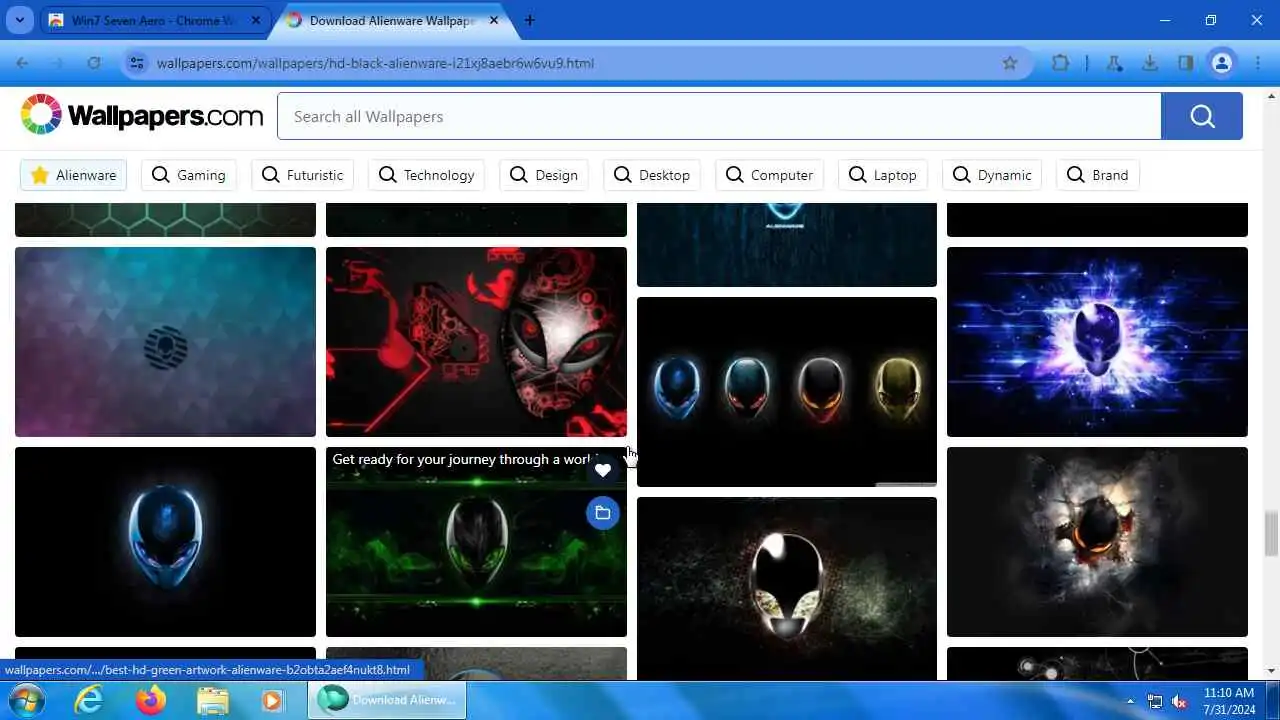Screen dimensions: 1280x720
Task: Click the address bar URL
Action: pos(375,63)
